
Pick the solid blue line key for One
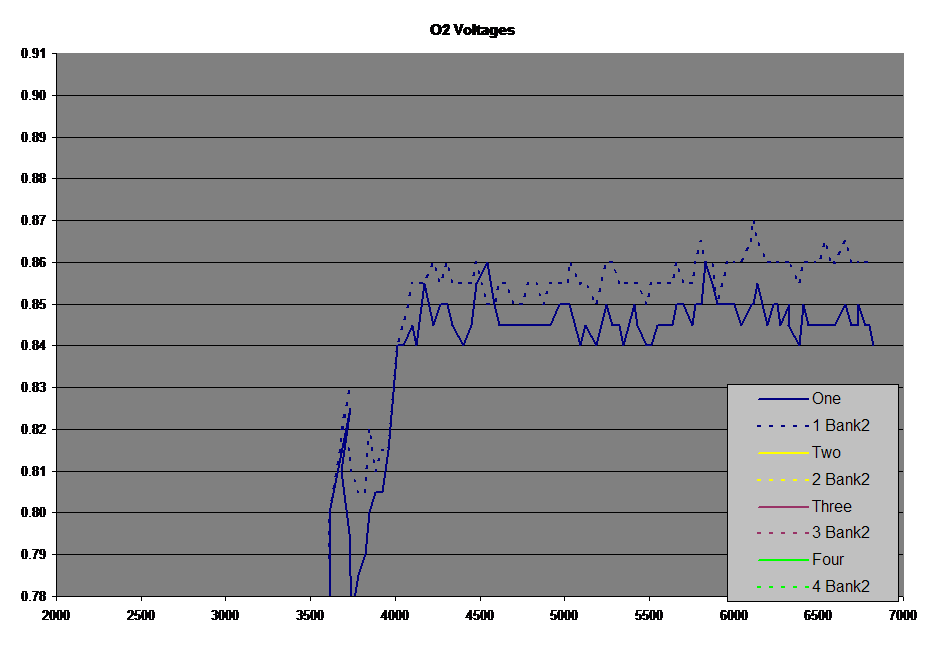click(783, 399)
